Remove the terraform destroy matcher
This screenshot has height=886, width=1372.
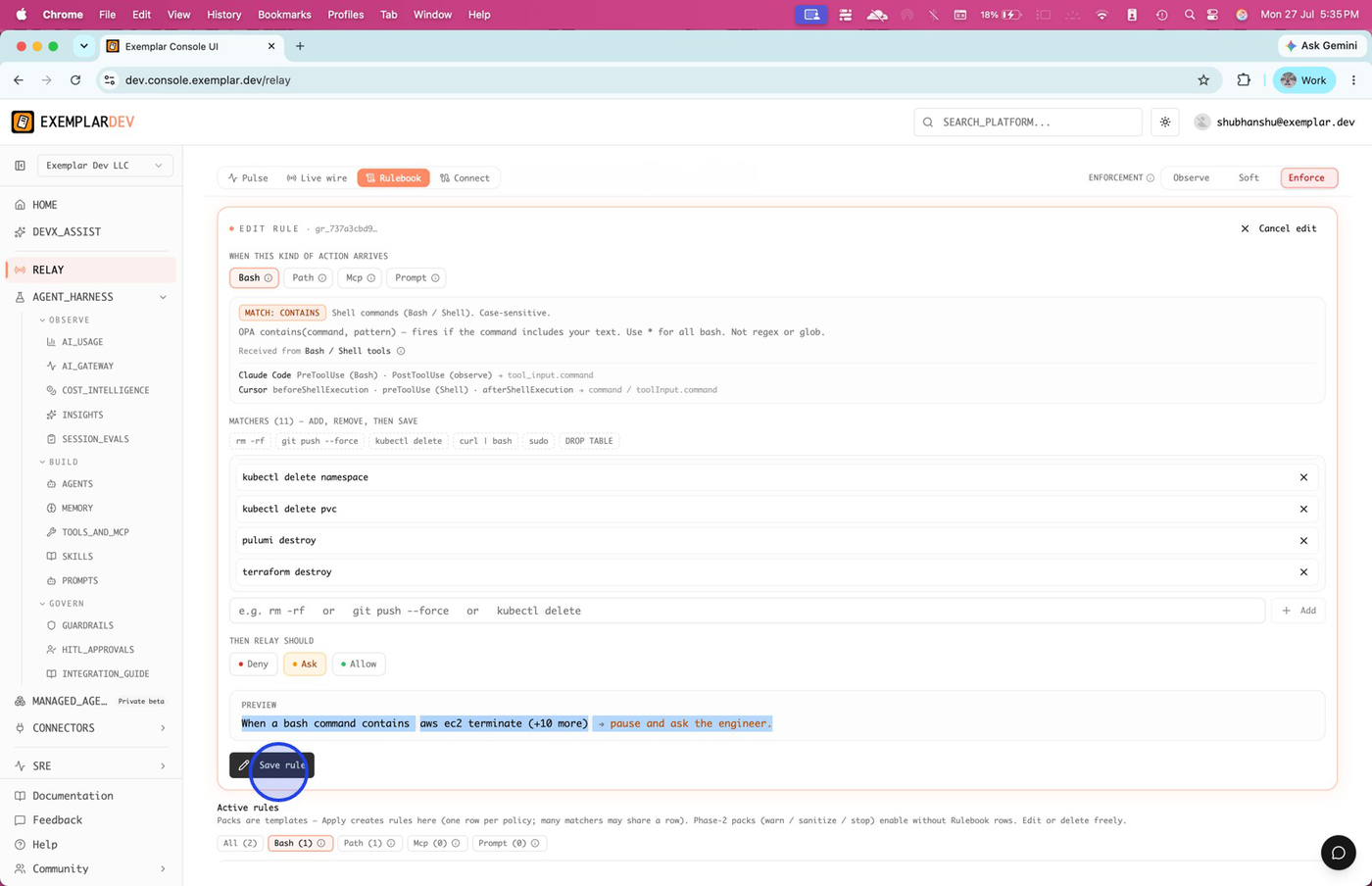[1303, 571]
